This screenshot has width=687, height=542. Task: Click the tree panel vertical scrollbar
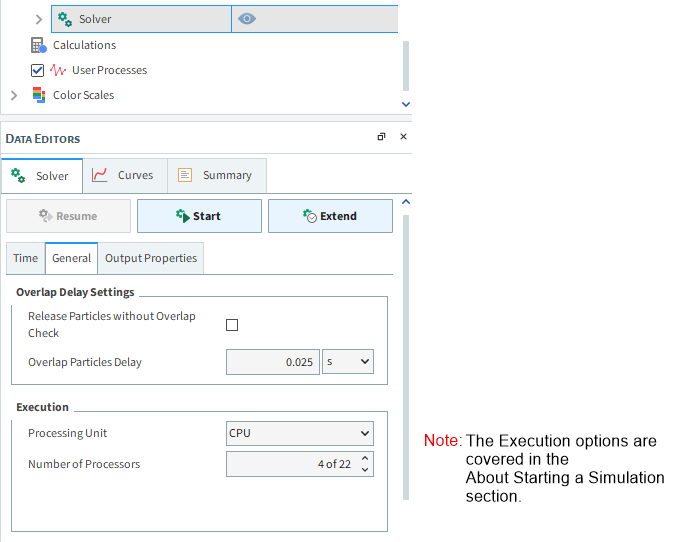[406, 66]
